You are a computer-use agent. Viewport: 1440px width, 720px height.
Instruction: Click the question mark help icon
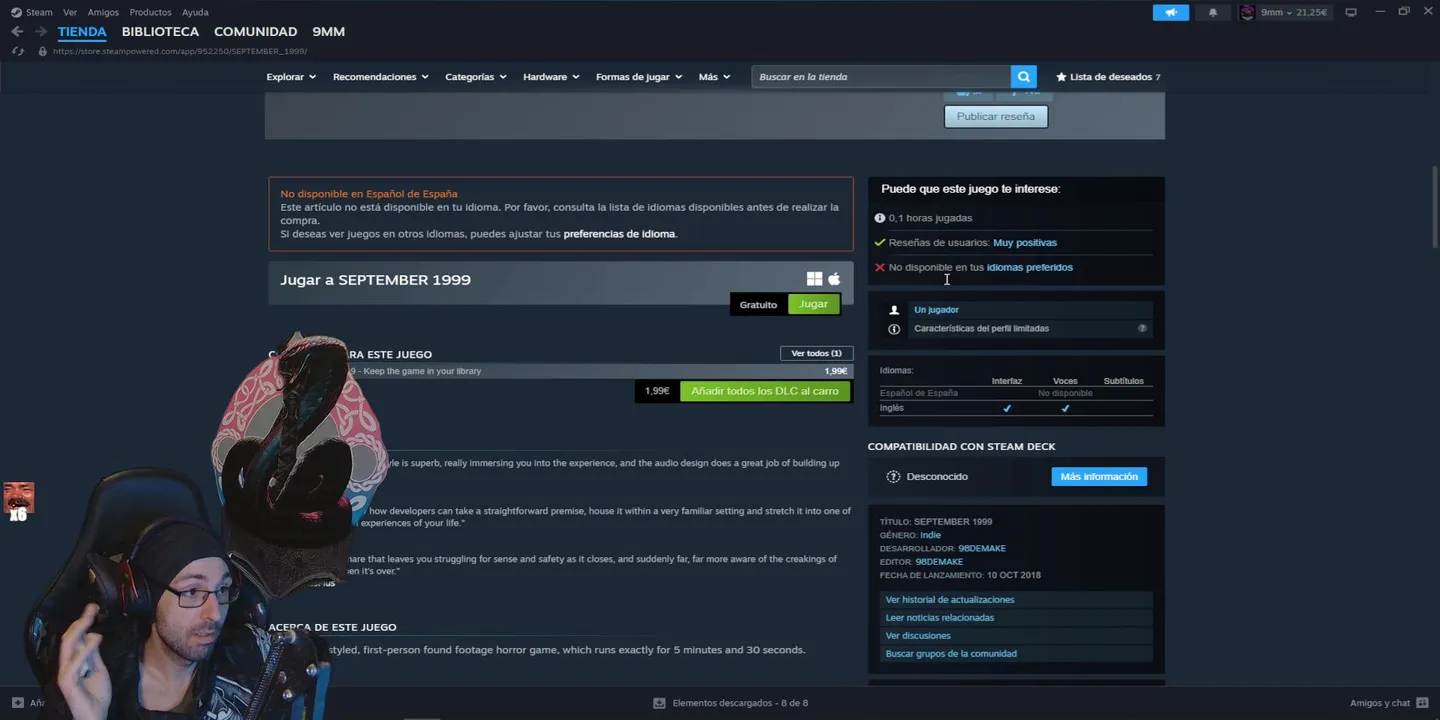pos(1142,328)
